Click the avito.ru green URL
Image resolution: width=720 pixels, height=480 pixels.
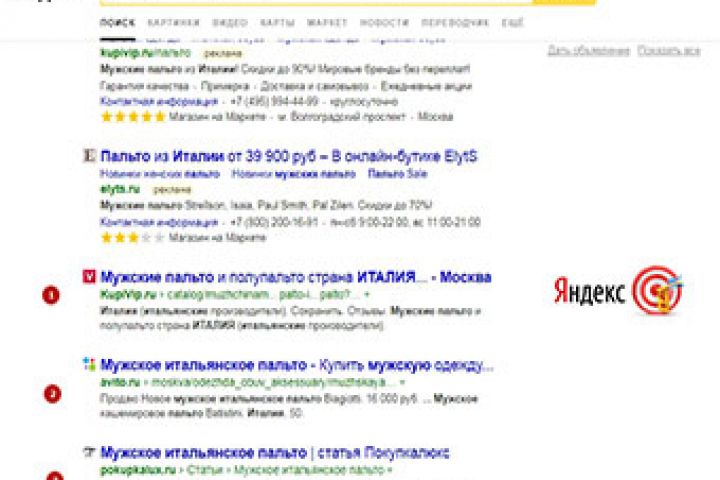click(120, 382)
